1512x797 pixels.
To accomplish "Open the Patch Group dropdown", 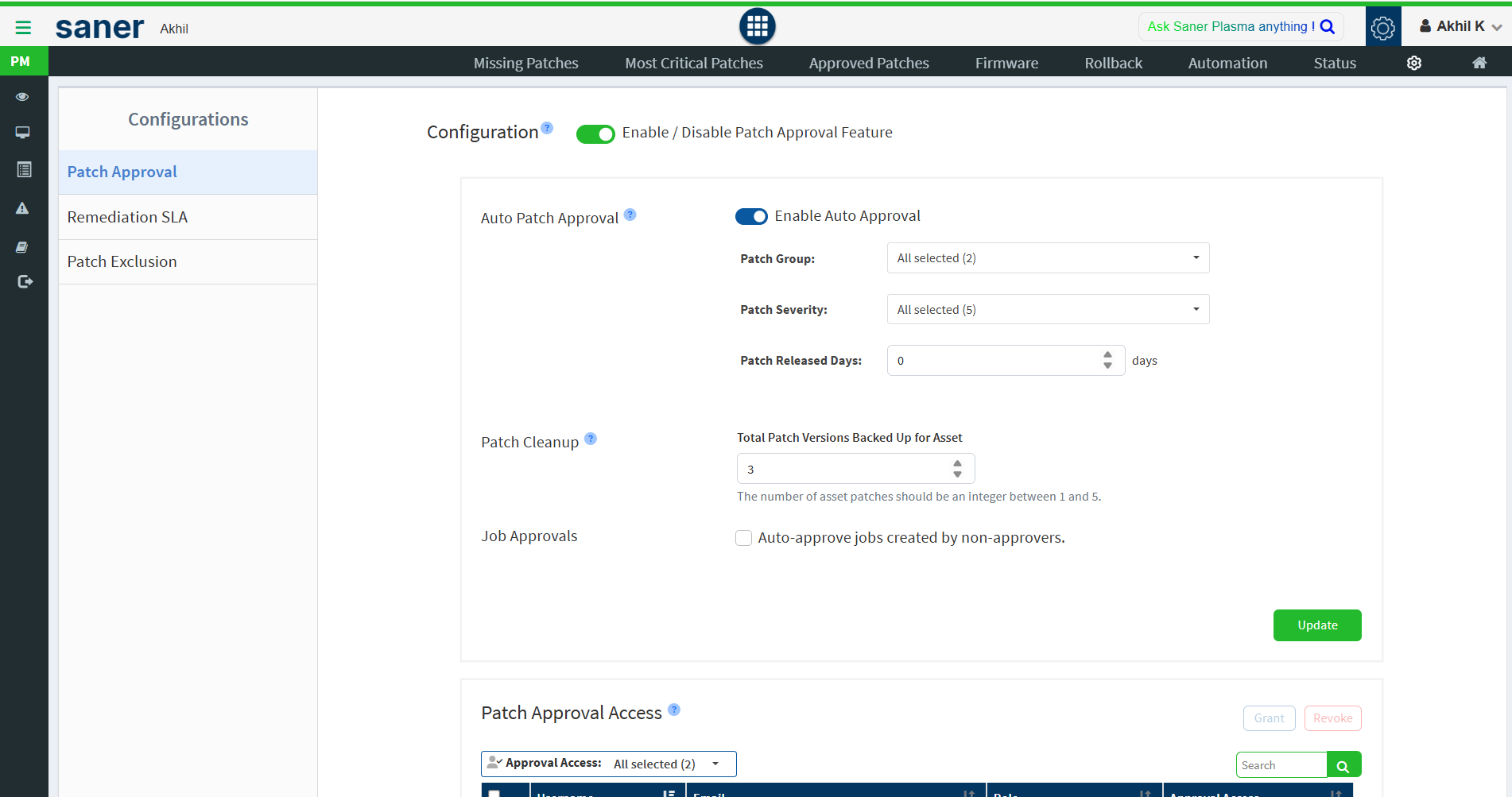I will [1048, 258].
